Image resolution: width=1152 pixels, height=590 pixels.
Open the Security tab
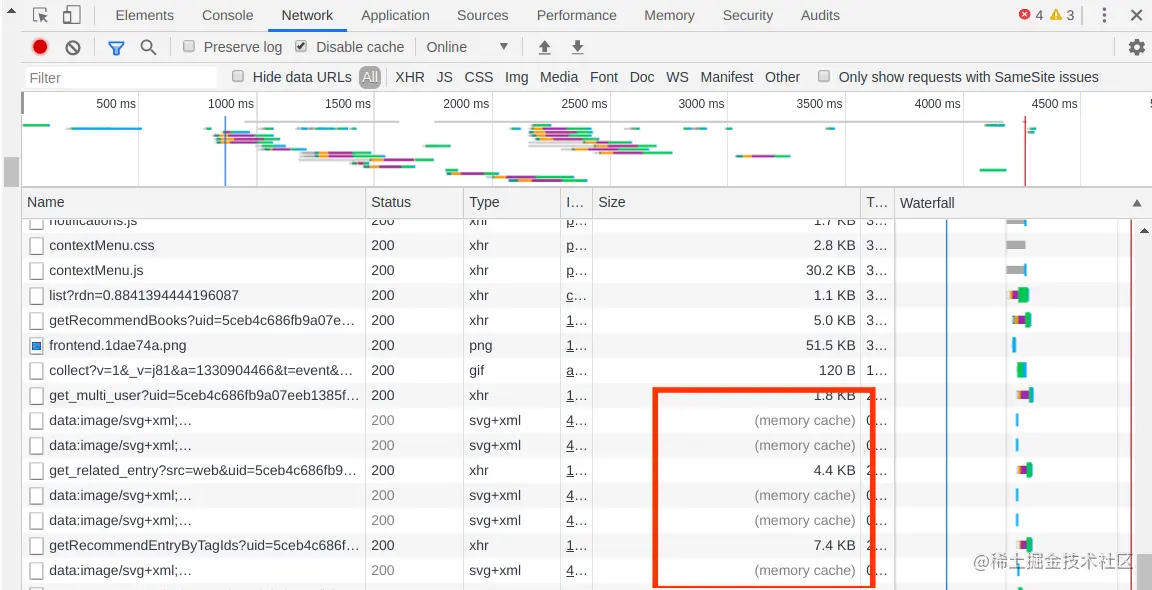(x=748, y=15)
